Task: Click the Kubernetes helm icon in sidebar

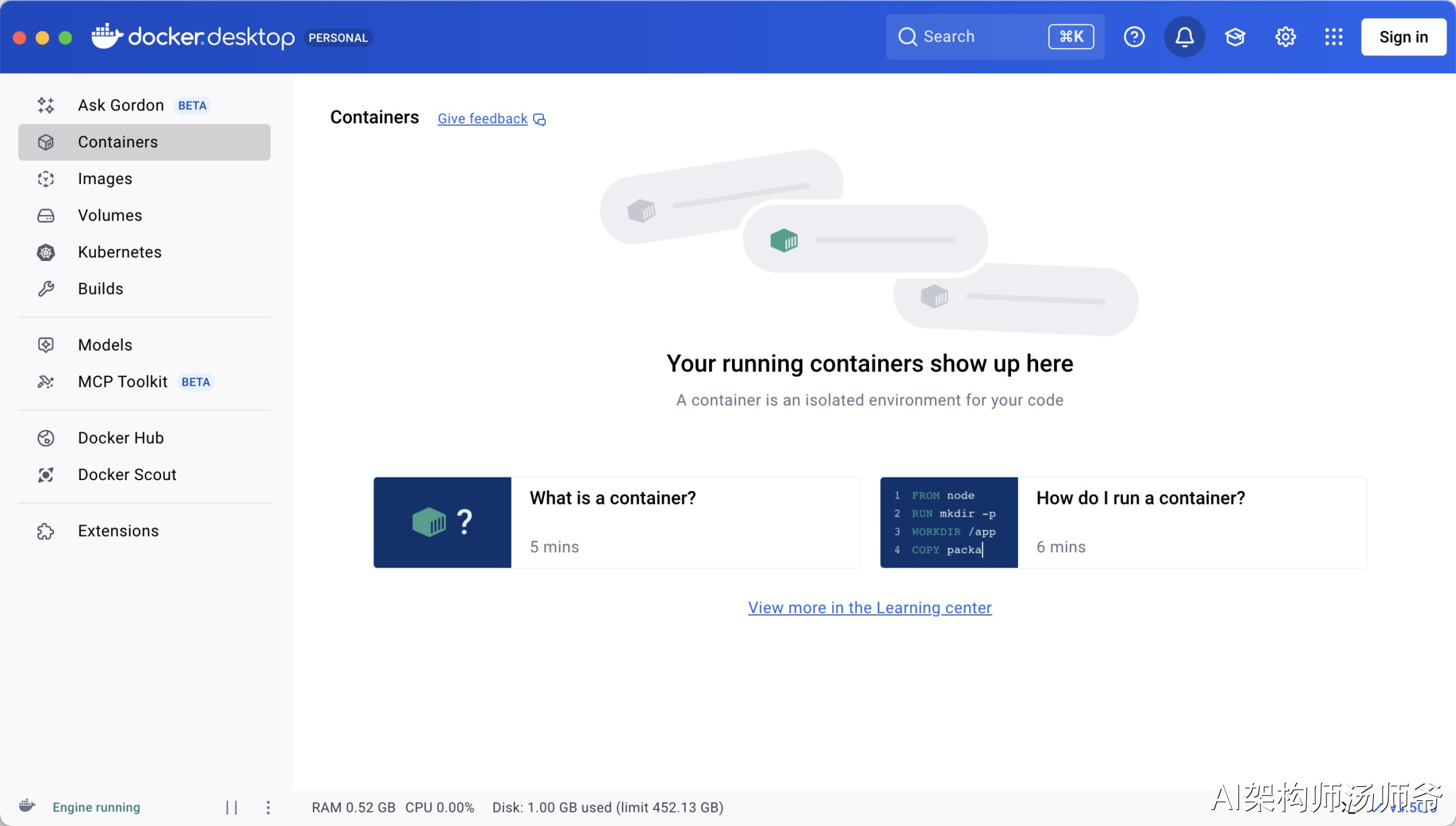Action: tap(46, 252)
